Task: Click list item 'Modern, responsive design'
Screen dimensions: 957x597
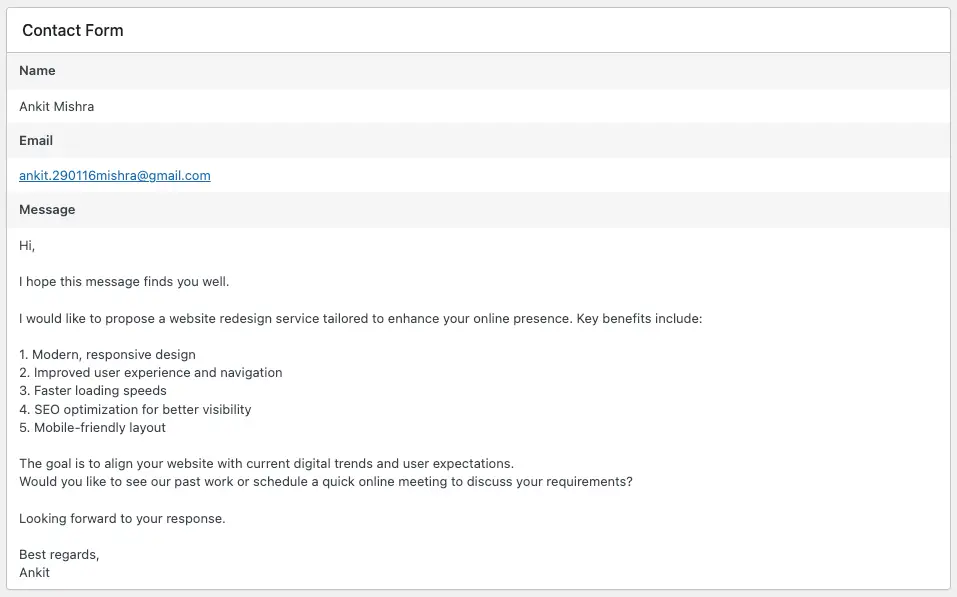Action: pyautogui.click(x=108, y=355)
